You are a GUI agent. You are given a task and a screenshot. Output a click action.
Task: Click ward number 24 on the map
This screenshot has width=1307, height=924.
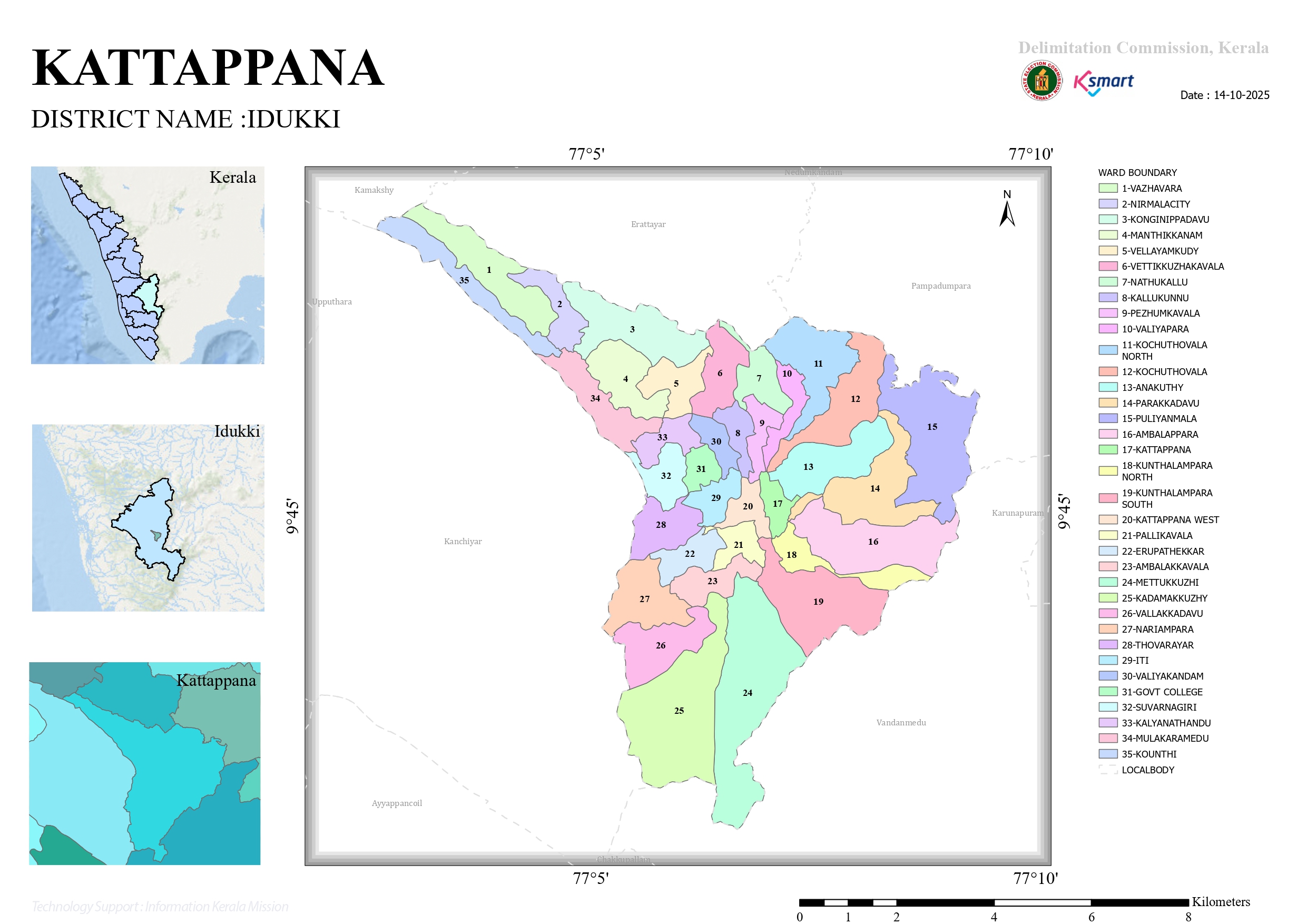pyautogui.click(x=748, y=692)
